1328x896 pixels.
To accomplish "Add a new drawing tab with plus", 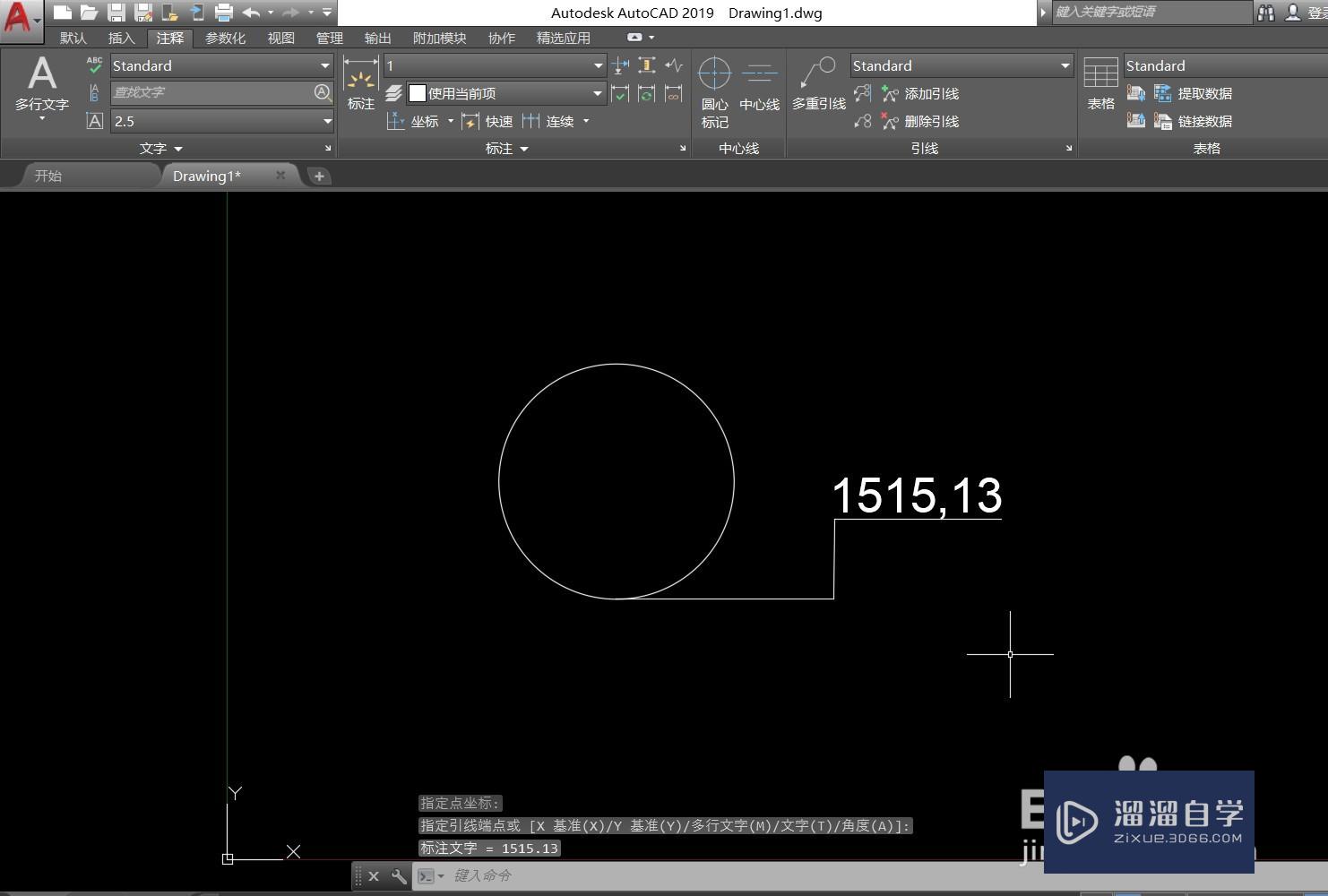I will tap(319, 177).
